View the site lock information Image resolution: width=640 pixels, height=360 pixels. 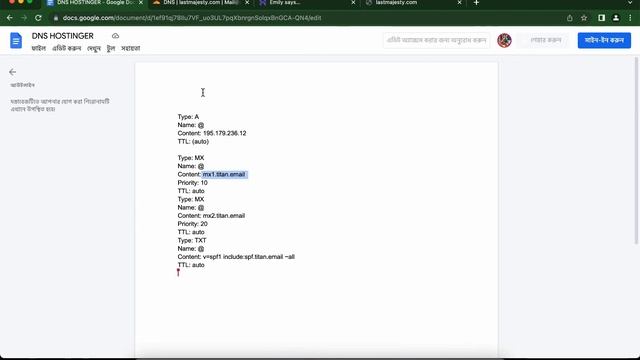coord(56,18)
